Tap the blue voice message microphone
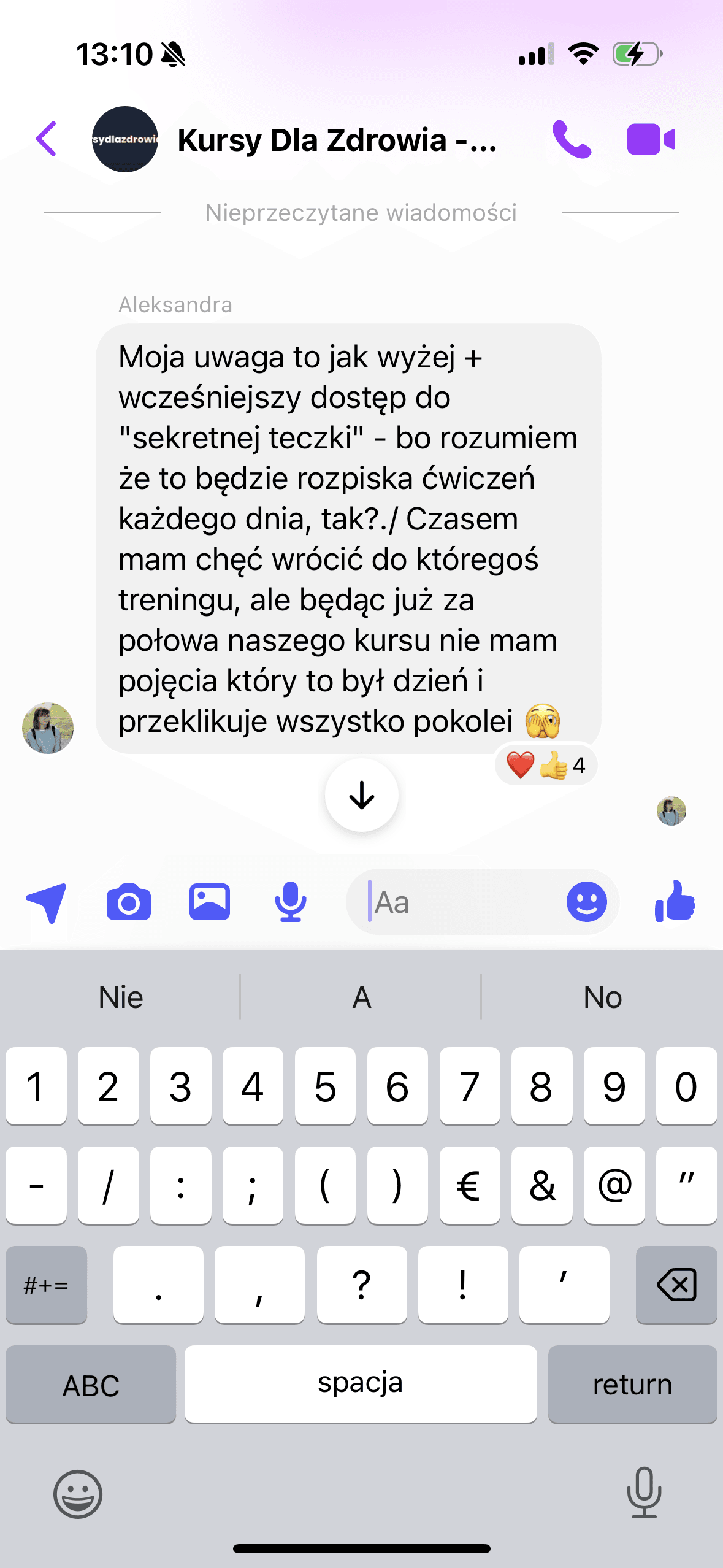This screenshot has height=1568, width=723. [x=291, y=902]
